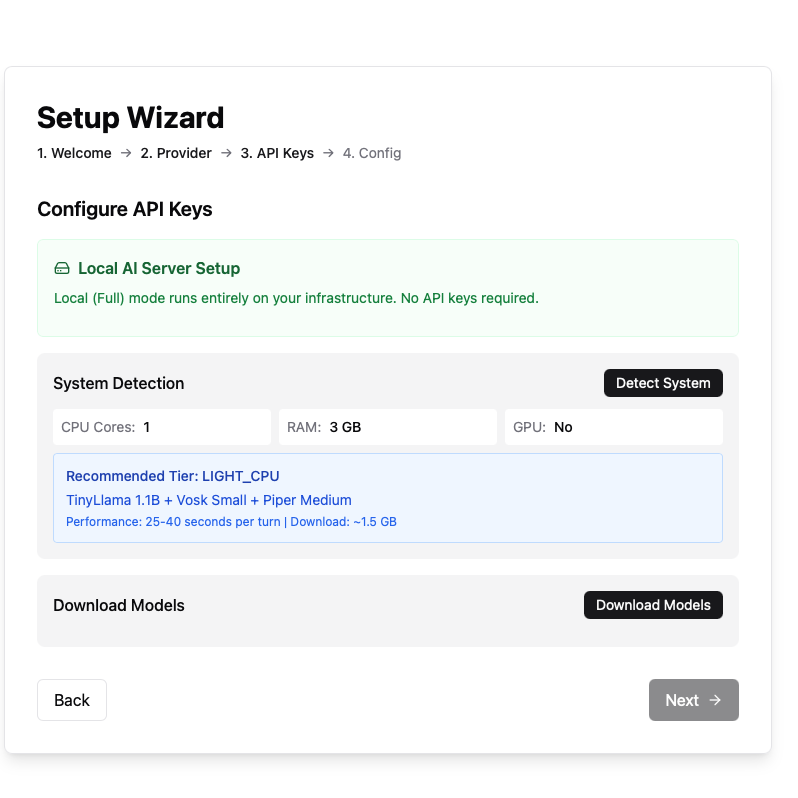Click the arrow before the Config step

point(328,153)
